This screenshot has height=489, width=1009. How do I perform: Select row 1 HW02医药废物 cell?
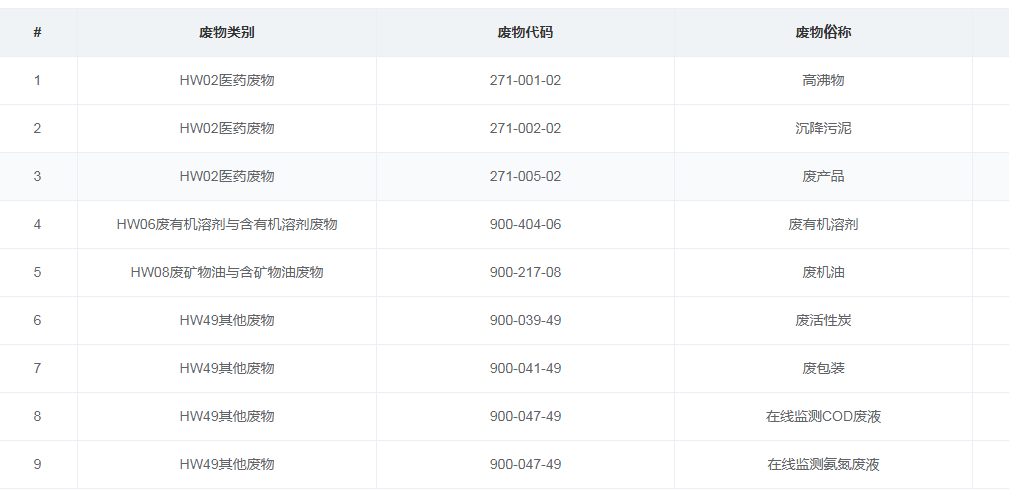(x=227, y=80)
